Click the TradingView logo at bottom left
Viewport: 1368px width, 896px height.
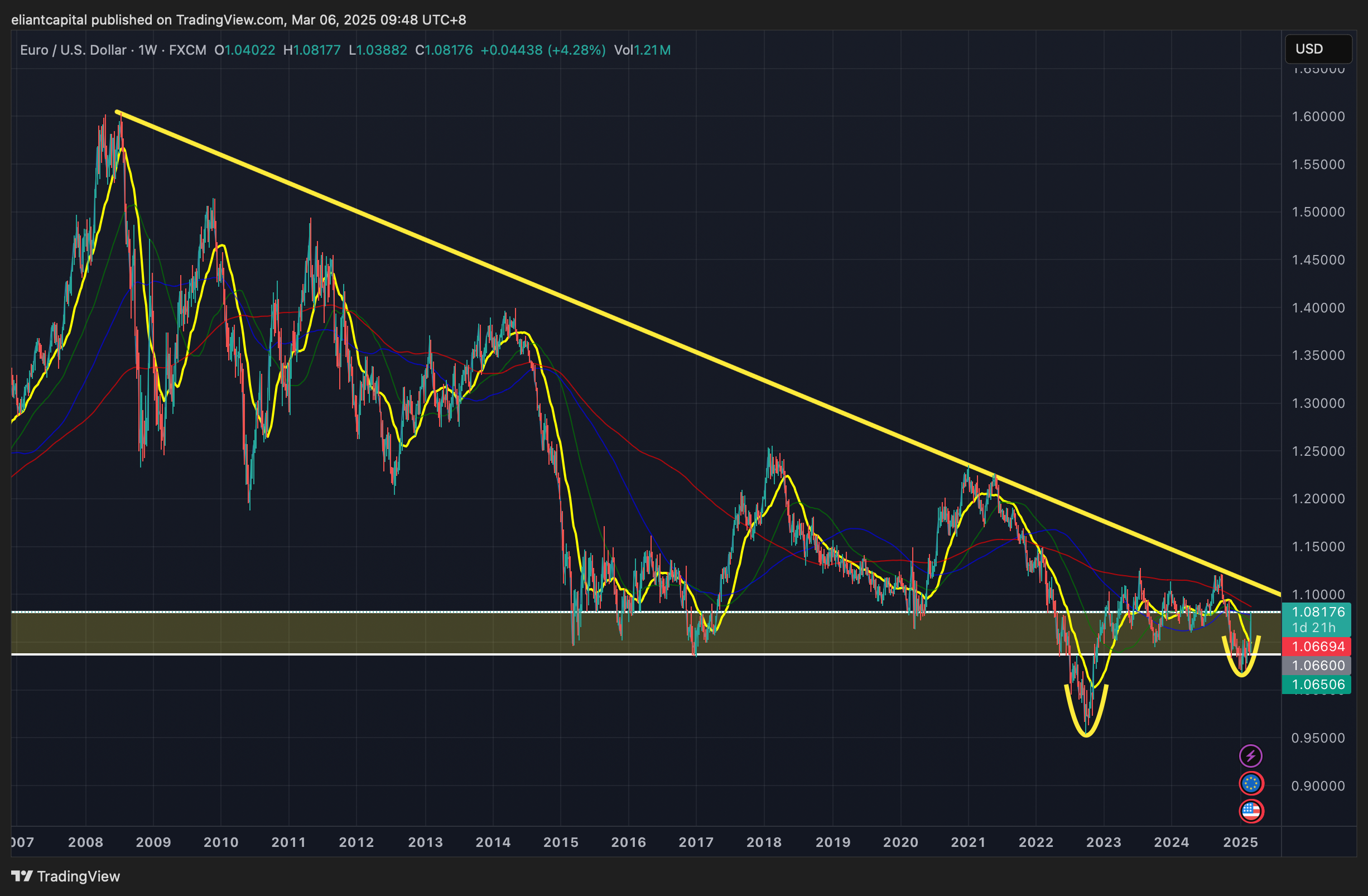coord(65,876)
